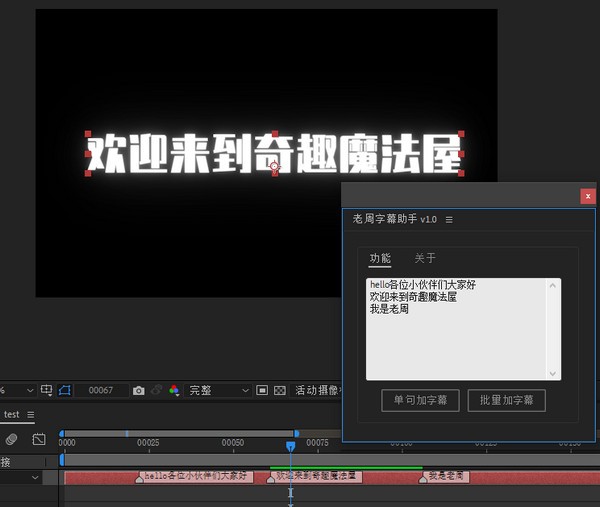600x507 pixels.
Task: Click the graph editor icon in timeline
Action: [x=39, y=439]
